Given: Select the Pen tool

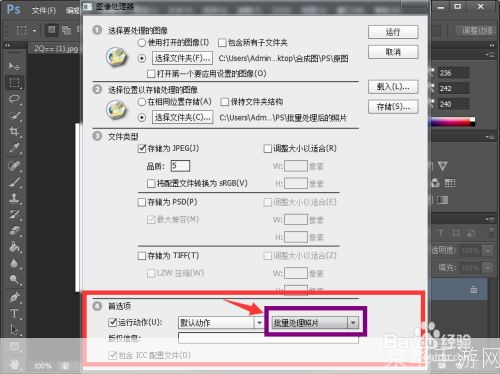Looking at the screenshot, I should click(14, 297).
